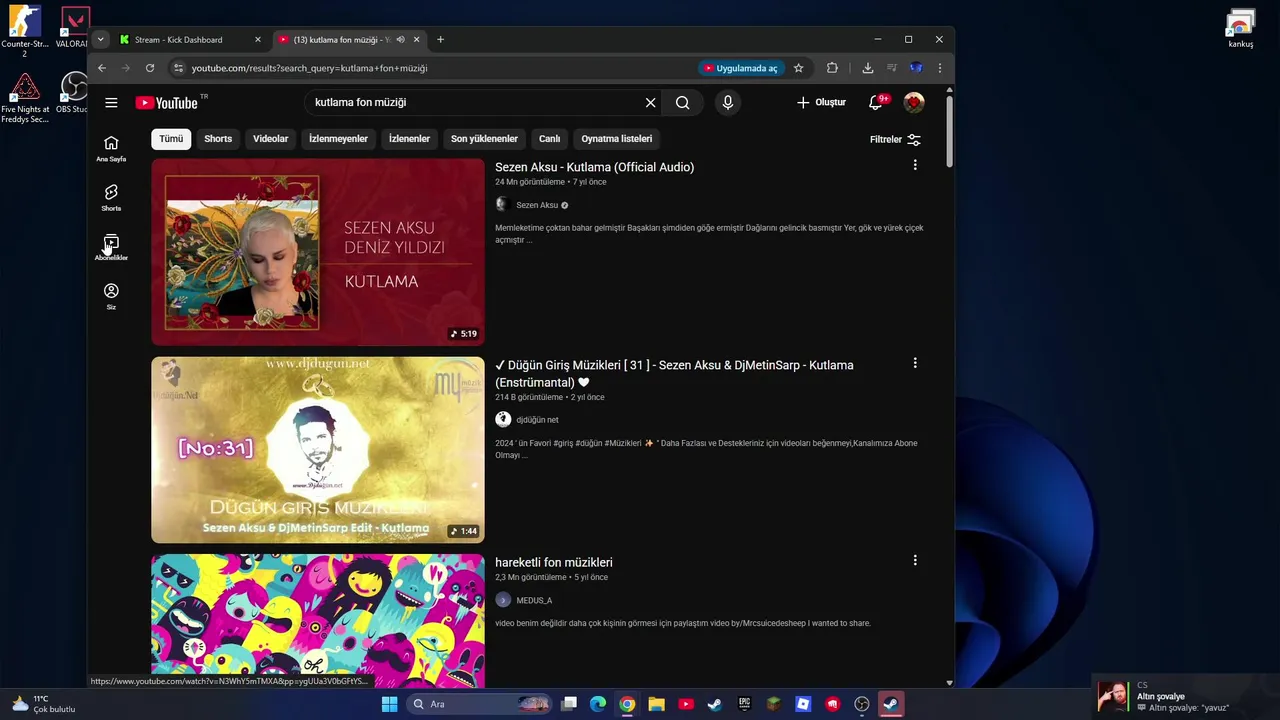Screen dimensions: 1280x720
Task: Expand Chrome tab search dropdown
Action: pos(100,39)
